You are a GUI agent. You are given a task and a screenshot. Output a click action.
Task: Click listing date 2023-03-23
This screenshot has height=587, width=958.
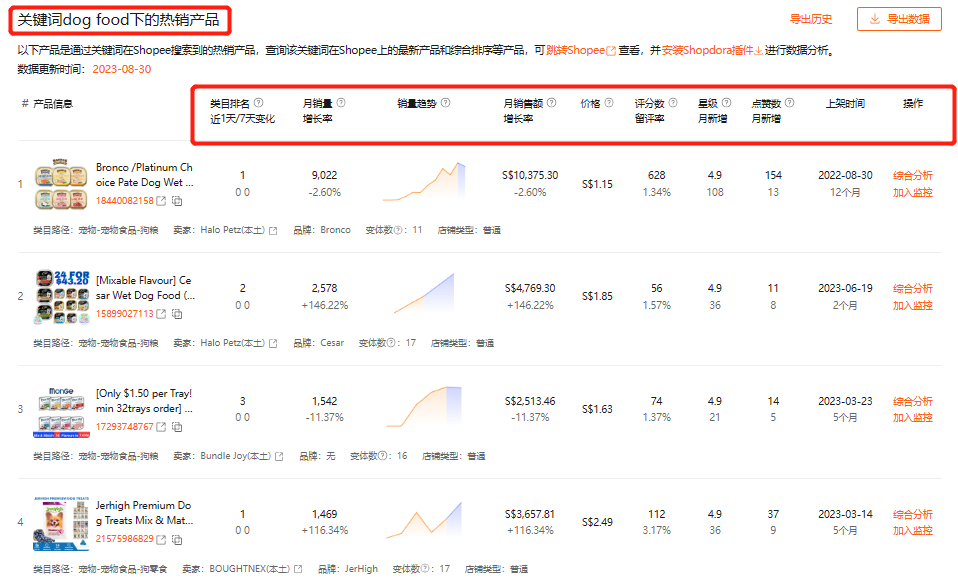coord(845,401)
